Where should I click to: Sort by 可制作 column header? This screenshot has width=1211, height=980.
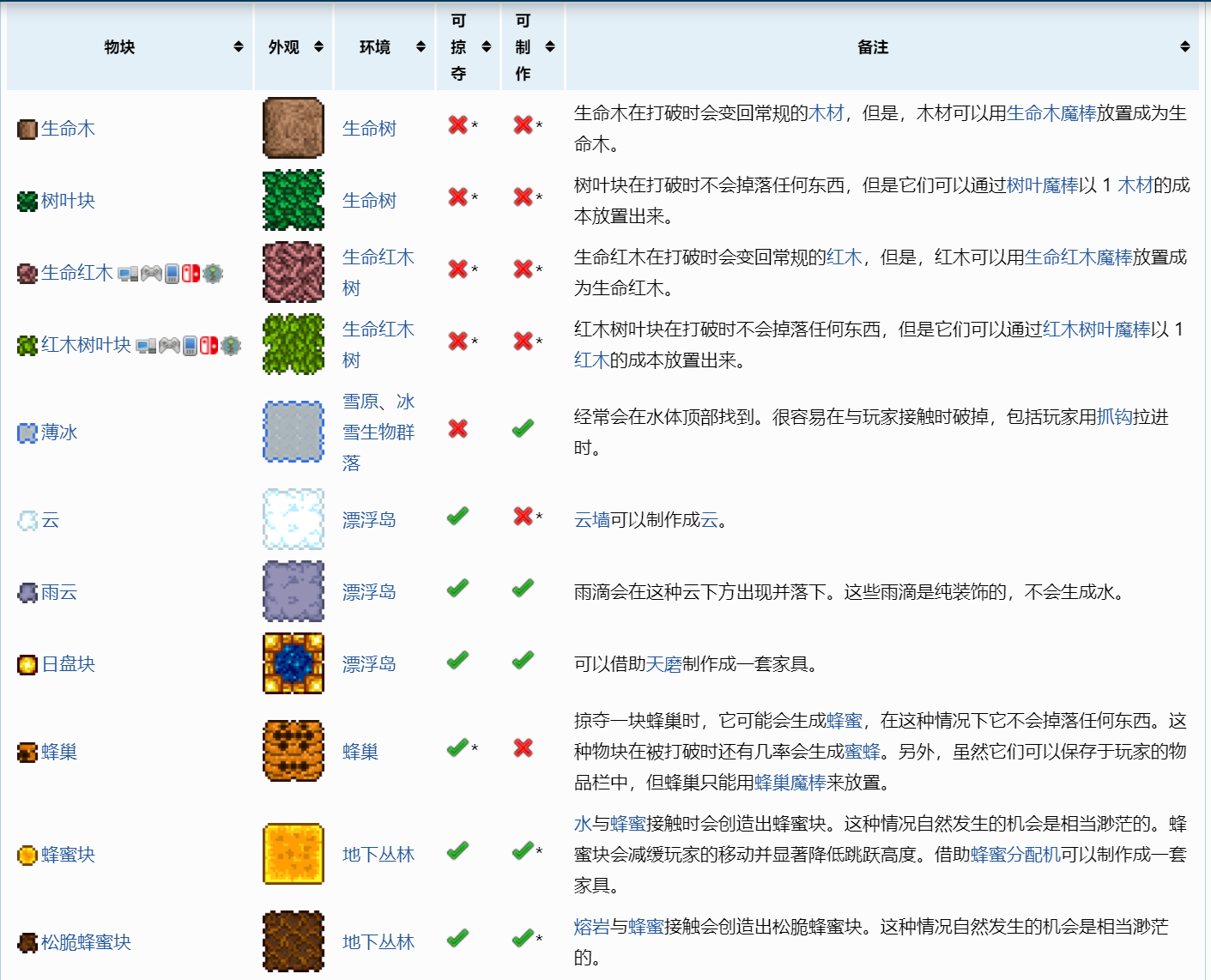click(550, 46)
